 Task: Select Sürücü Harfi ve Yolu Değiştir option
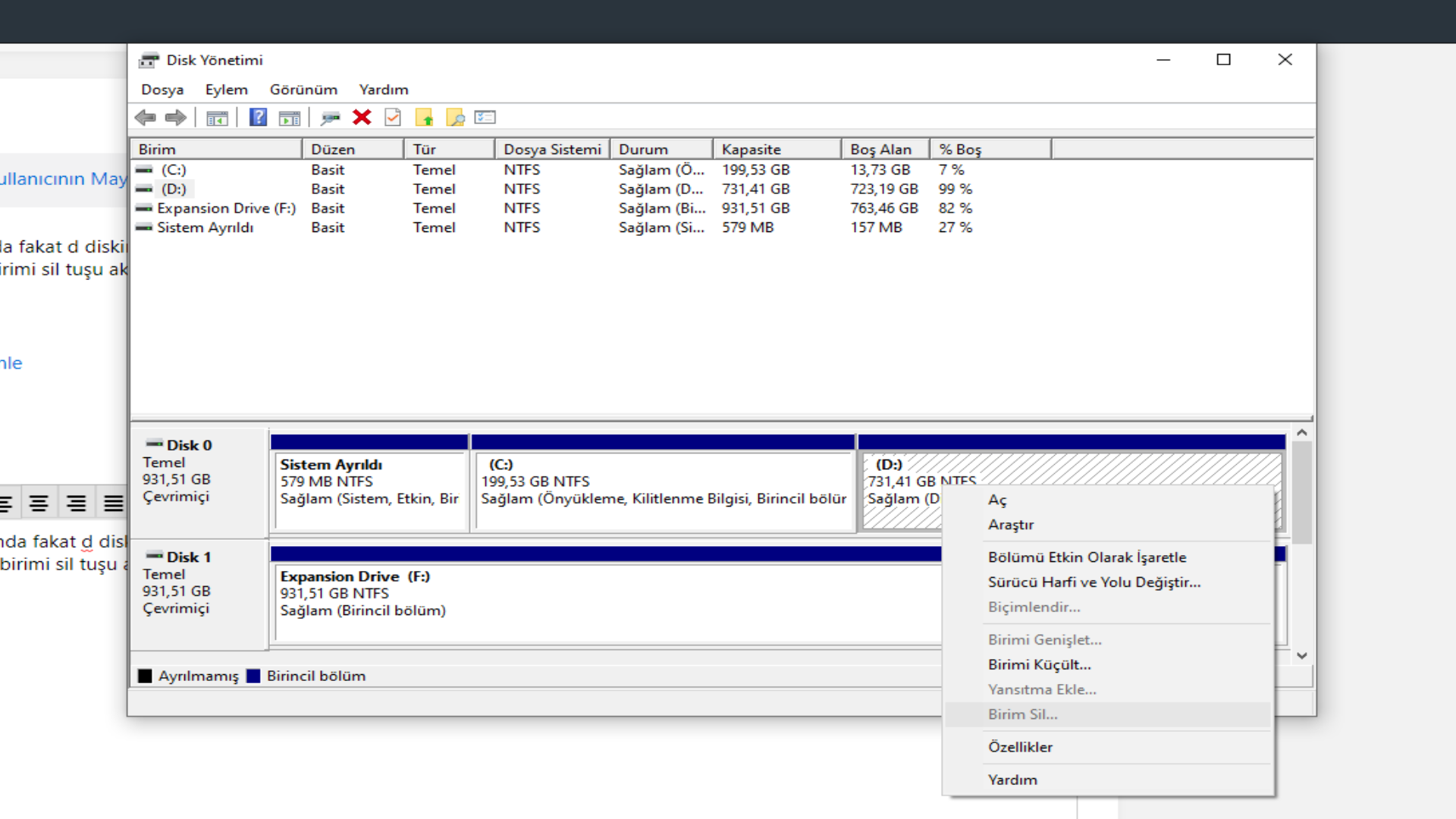coord(1094,582)
